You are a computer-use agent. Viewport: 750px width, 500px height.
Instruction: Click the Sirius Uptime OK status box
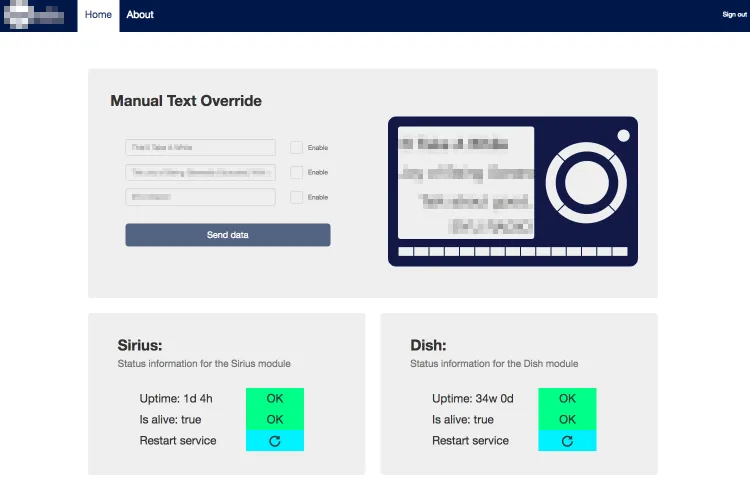coord(275,399)
